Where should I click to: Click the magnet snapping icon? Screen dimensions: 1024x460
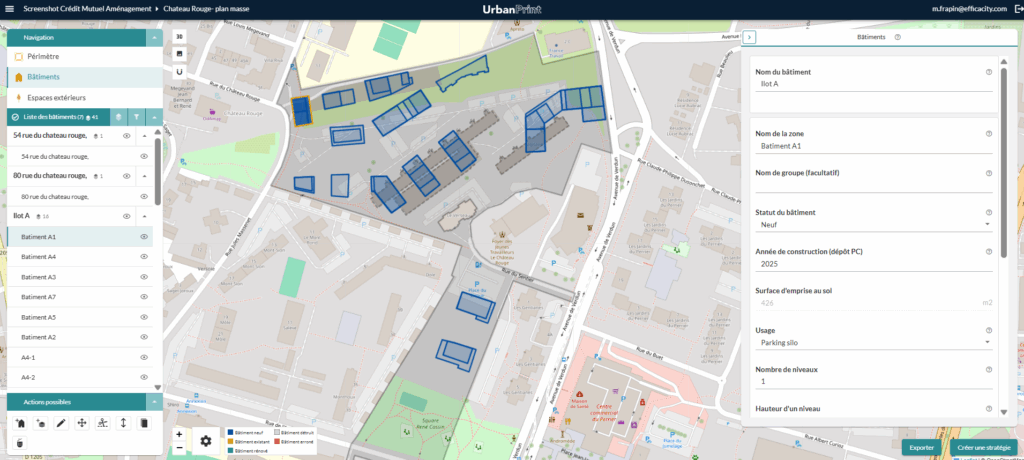pos(179,72)
